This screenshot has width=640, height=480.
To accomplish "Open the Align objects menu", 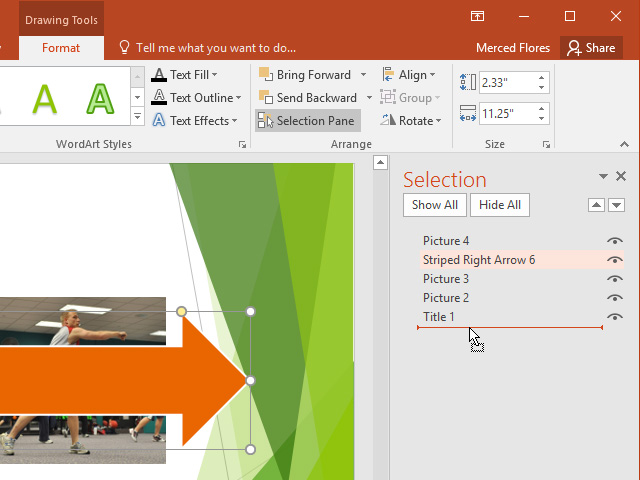I will pos(409,75).
